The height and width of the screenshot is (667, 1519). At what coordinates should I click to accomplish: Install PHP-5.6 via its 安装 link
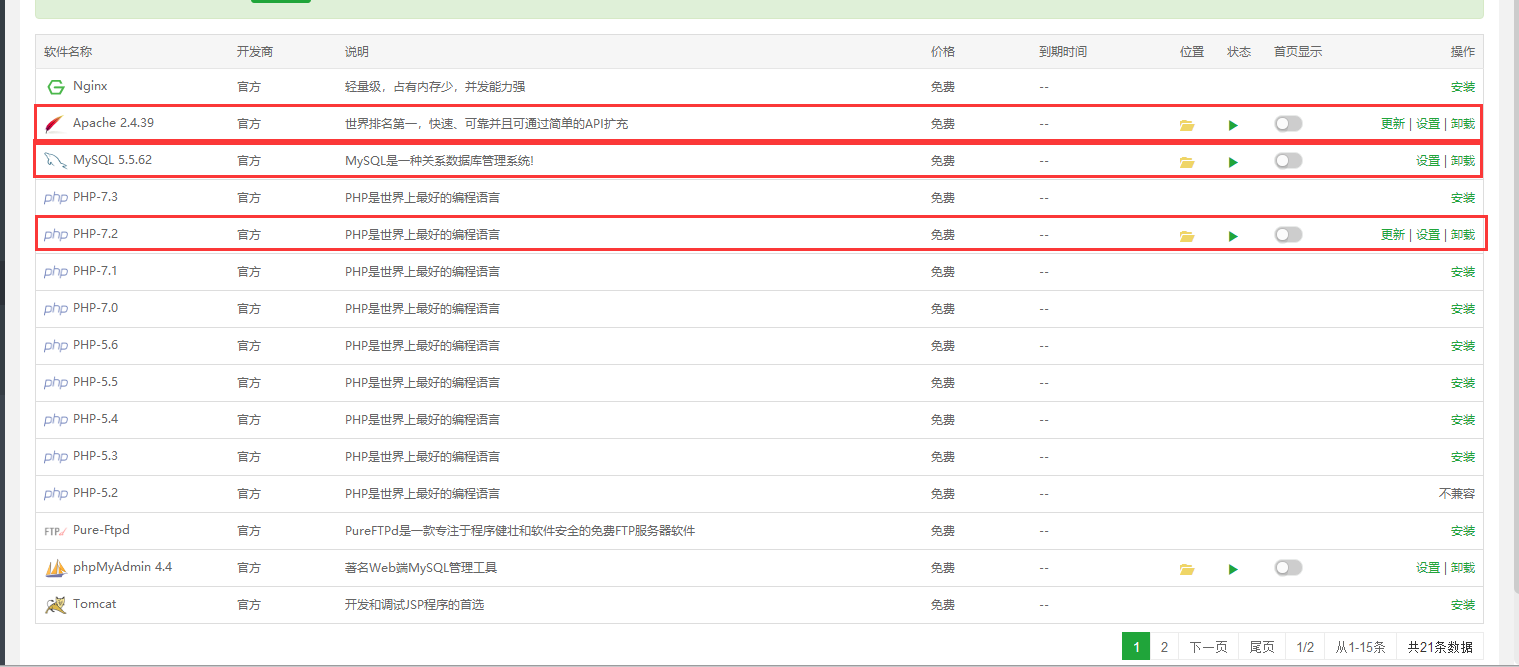(x=1463, y=346)
